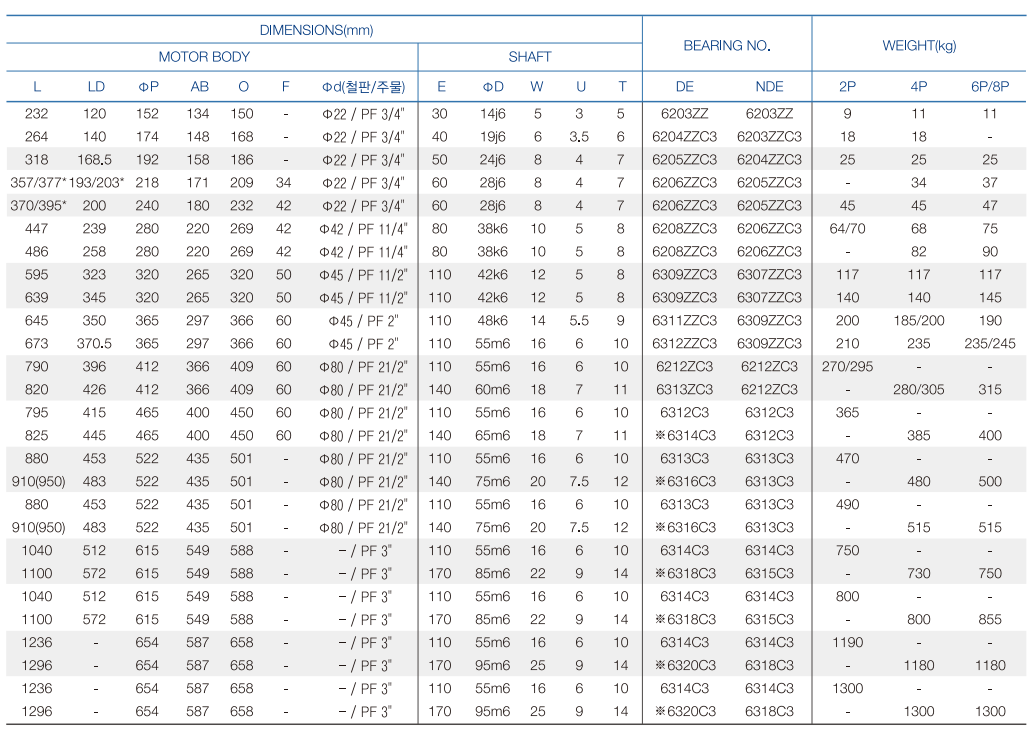Click the LD value 370.5
The height and width of the screenshot is (737, 1035).
point(94,344)
